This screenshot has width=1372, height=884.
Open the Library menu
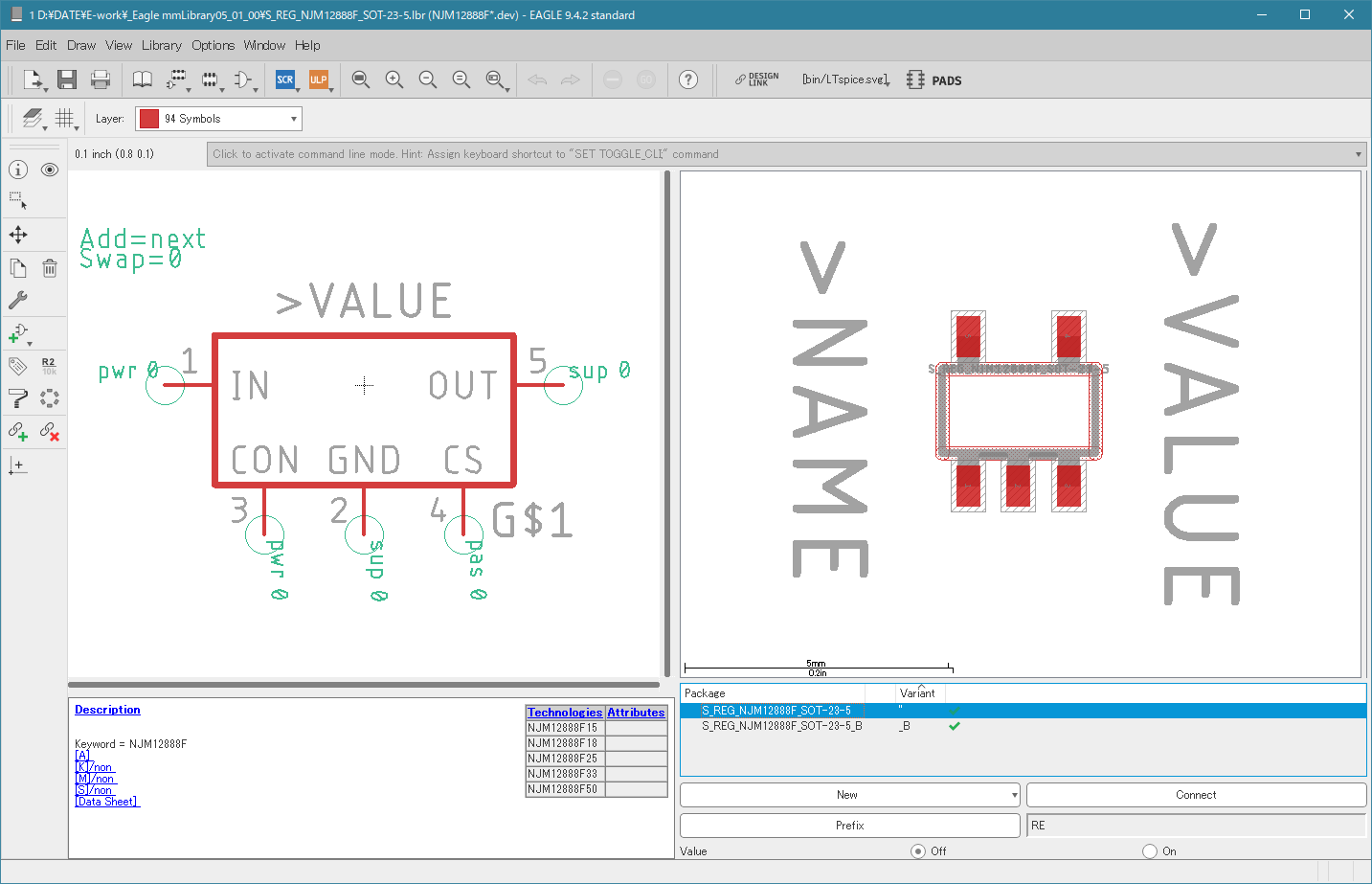click(162, 45)
